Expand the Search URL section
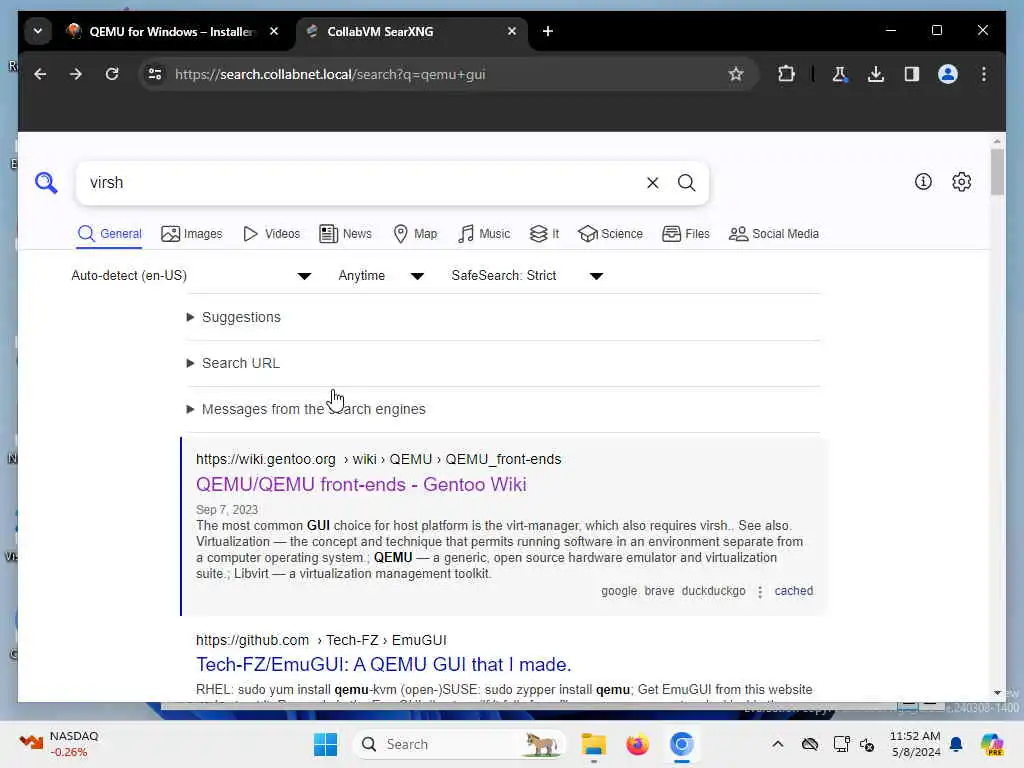 [x=240, y=363]
